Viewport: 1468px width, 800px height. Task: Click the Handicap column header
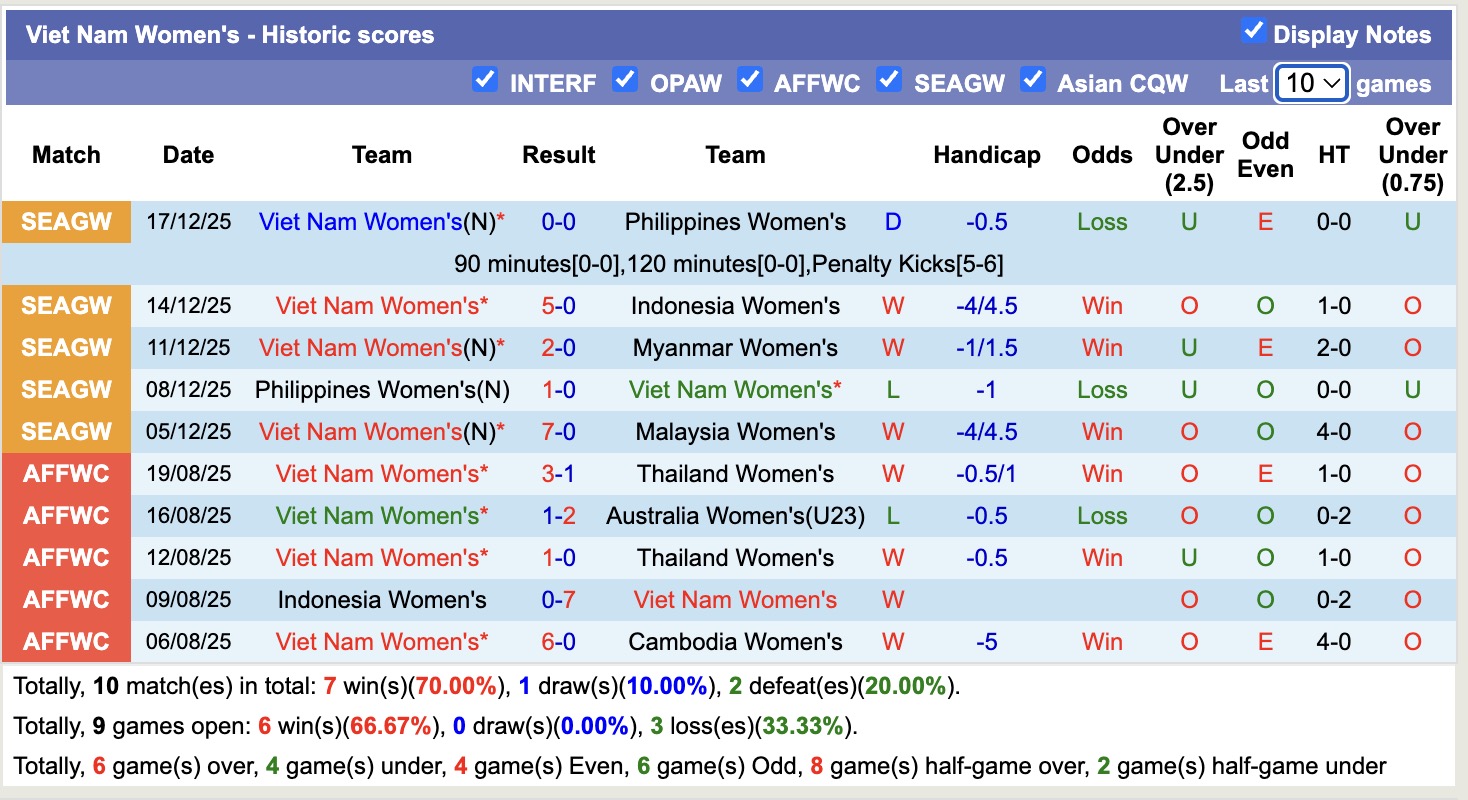pyautogui.click(x=986, y=155)
